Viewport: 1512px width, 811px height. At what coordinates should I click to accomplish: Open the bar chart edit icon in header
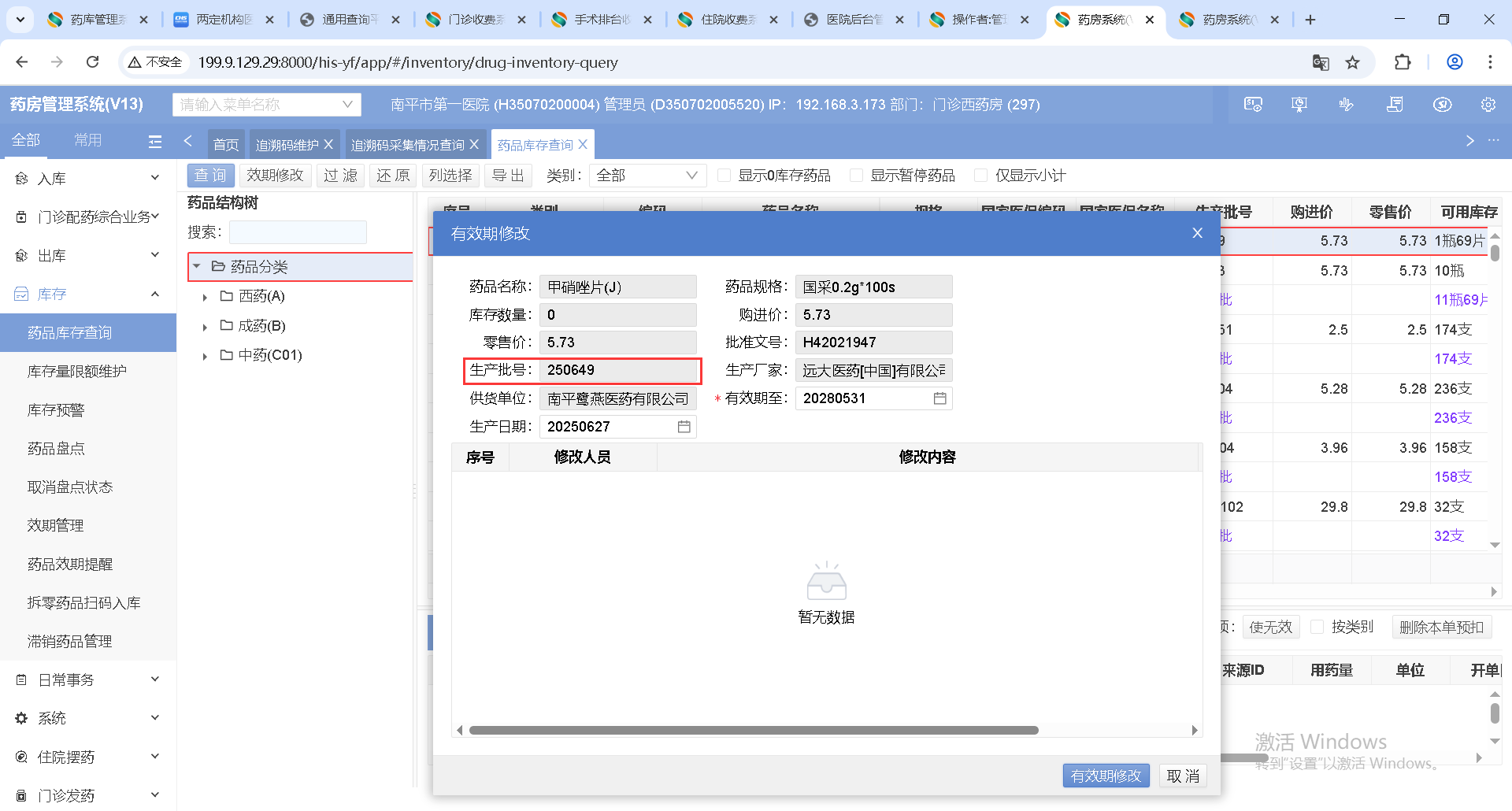[1347, 105]
